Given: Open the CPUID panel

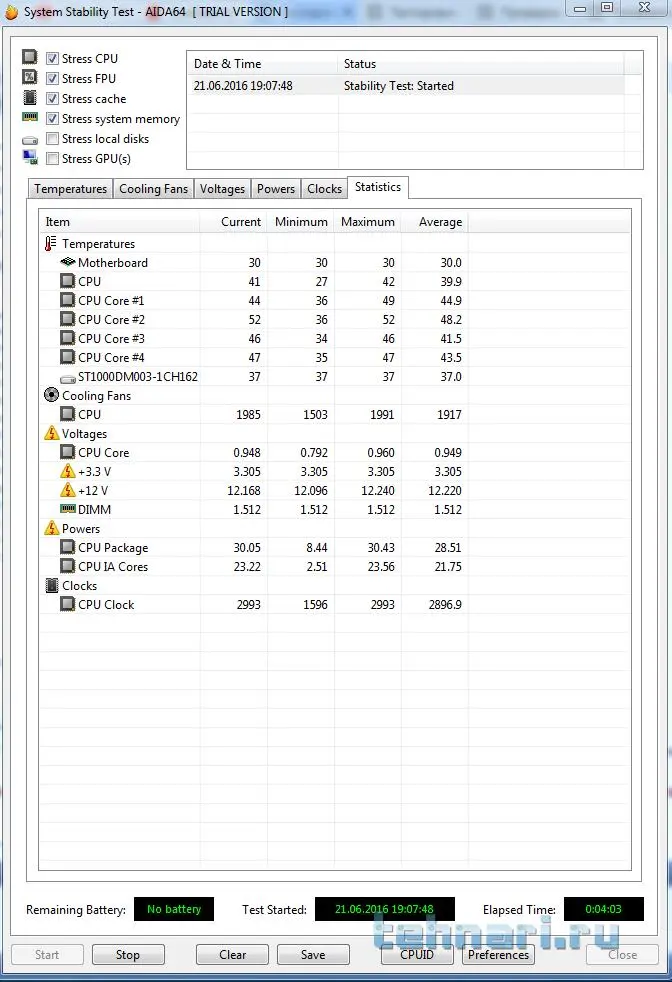Looking at the screenshot, I should [x=417, y=954].
